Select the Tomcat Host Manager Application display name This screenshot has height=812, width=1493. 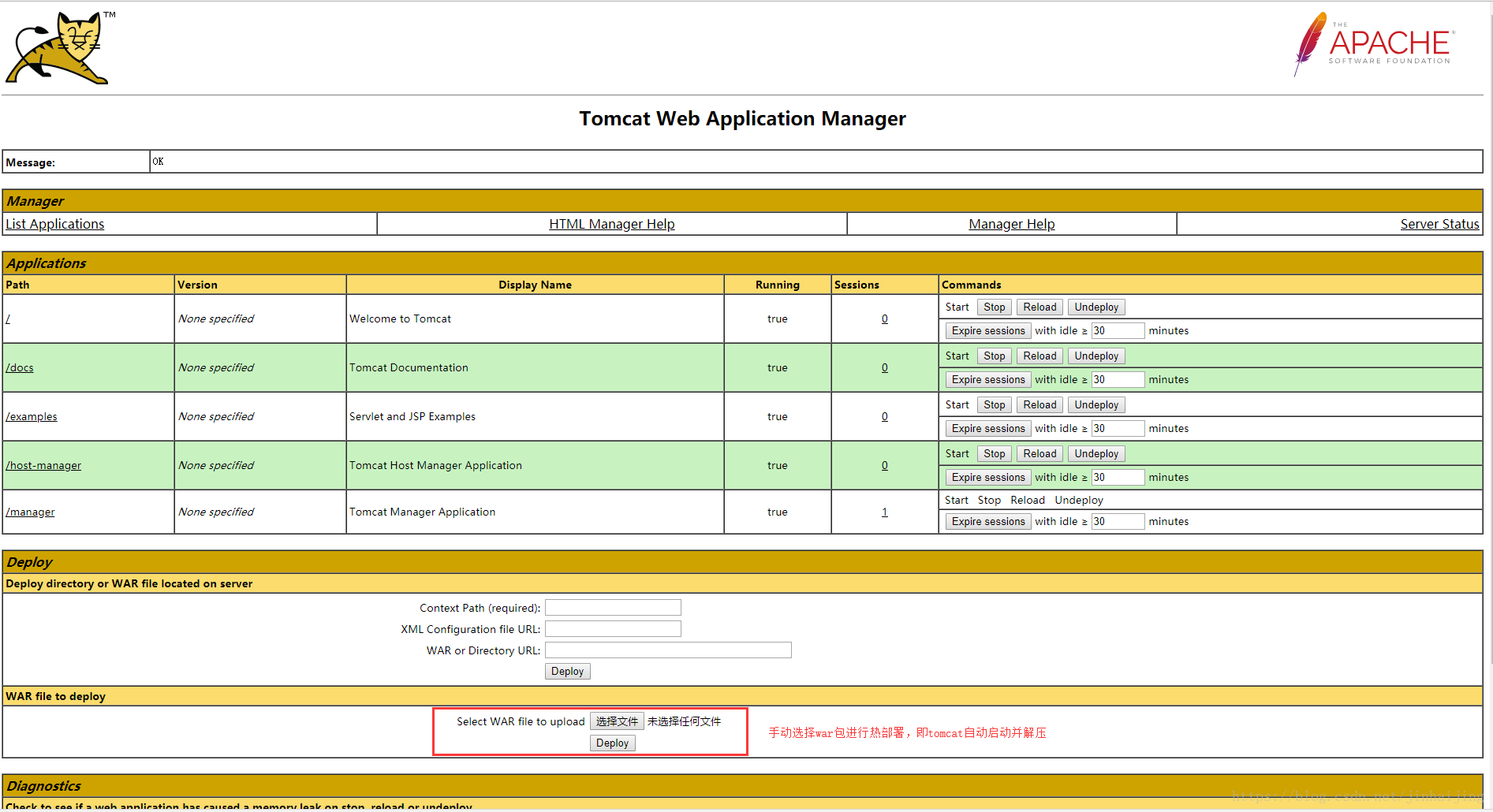coord(435,465)
